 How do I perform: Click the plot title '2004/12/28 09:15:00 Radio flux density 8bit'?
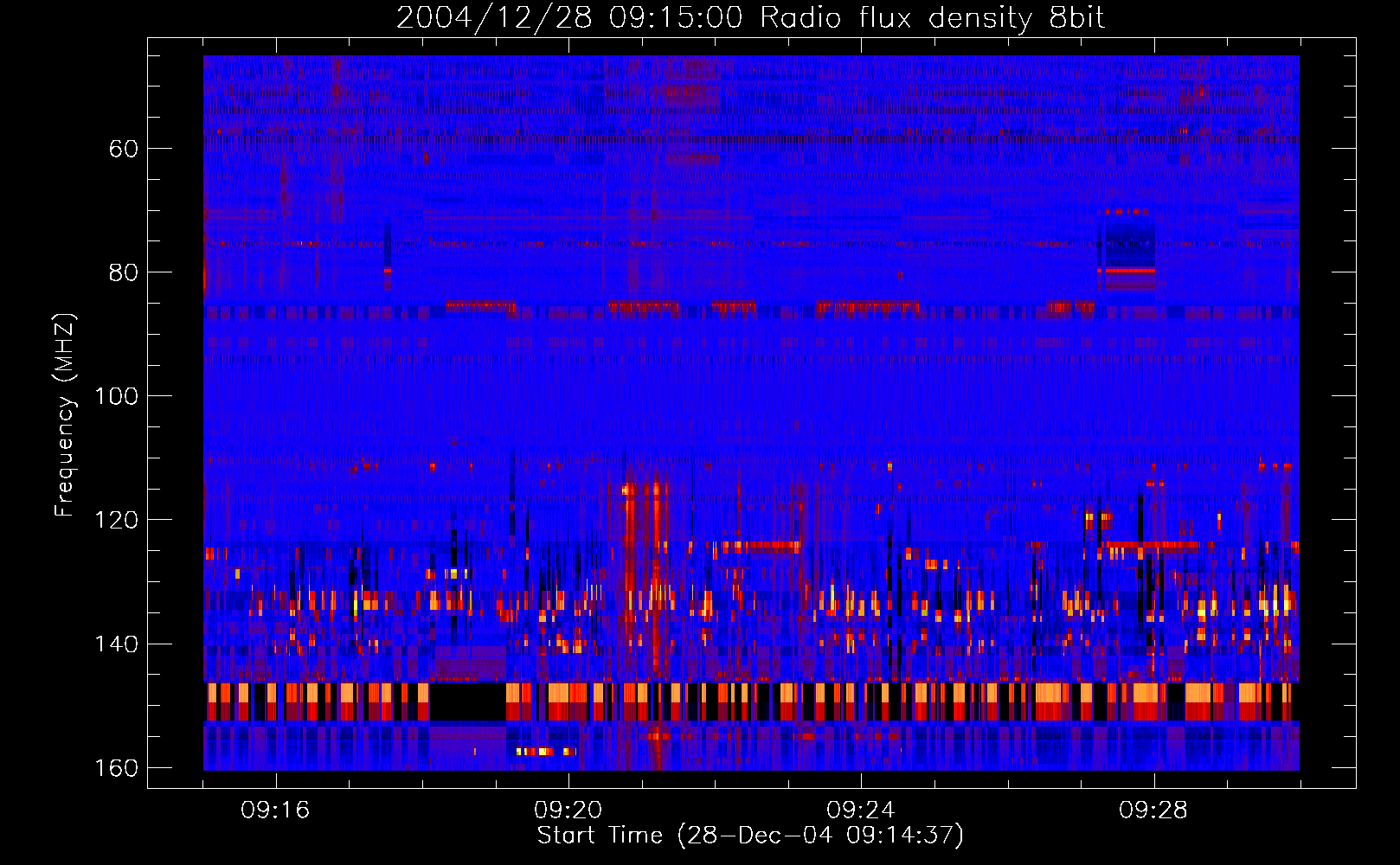750,18
